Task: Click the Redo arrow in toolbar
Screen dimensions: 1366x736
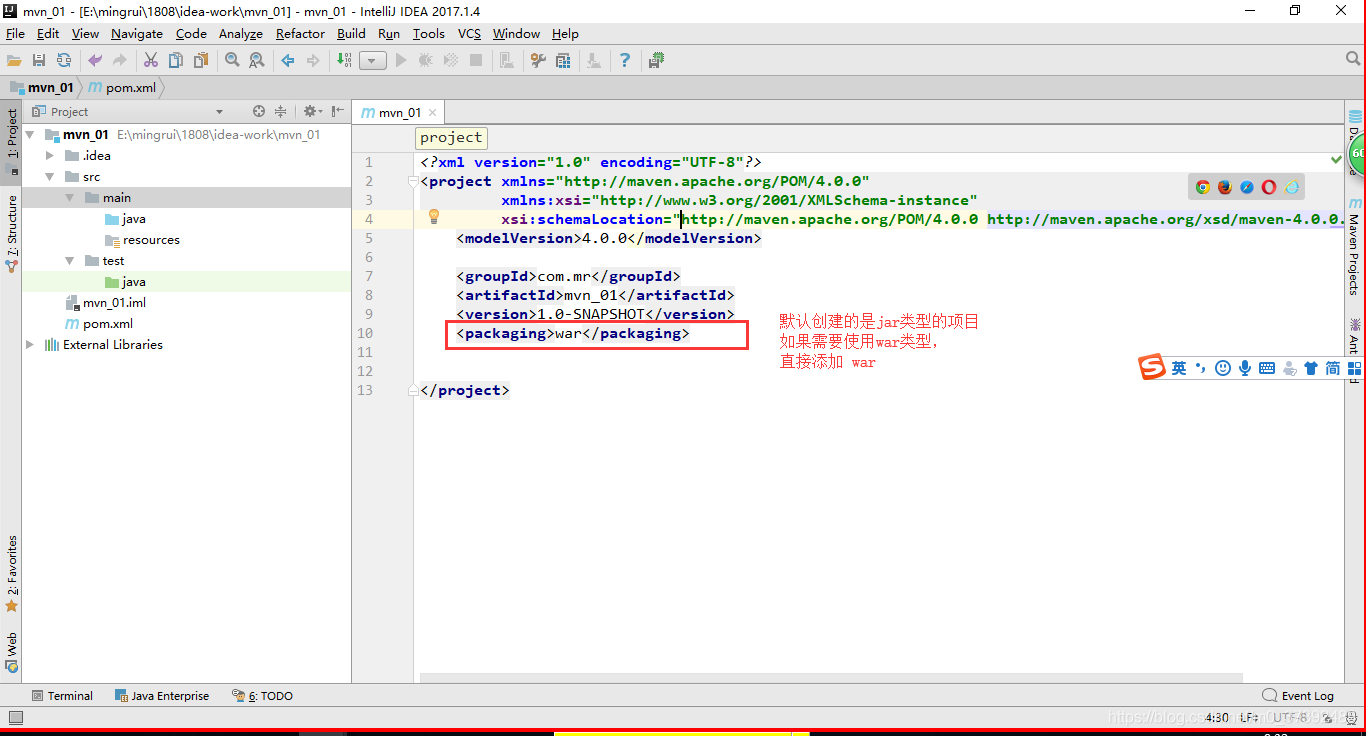Action: 120,61
